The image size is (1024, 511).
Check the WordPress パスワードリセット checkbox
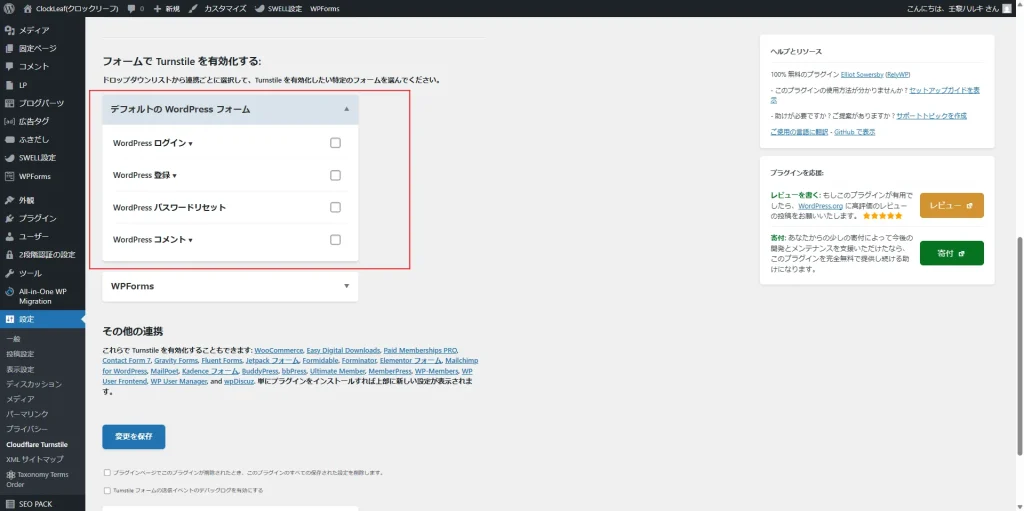point(335,208)
